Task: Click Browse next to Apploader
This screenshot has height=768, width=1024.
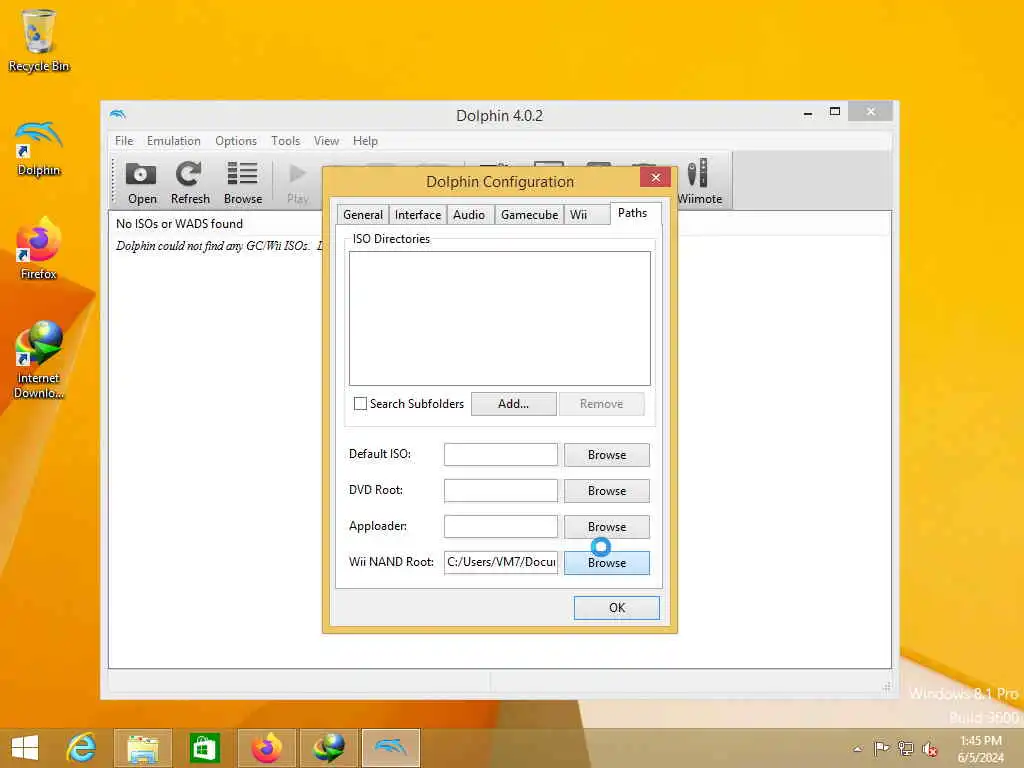Action: click(607, 526)
